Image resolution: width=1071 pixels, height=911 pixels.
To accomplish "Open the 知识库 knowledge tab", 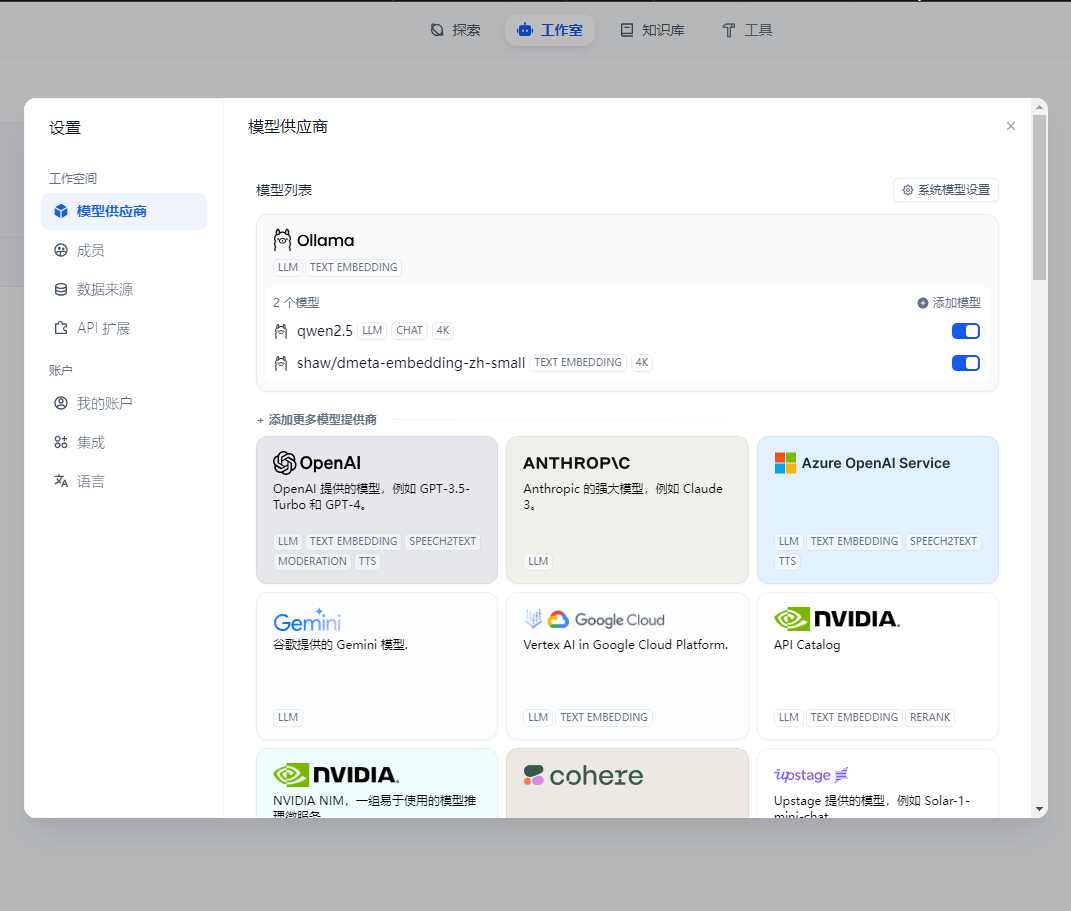I will click(x=652, y=30).
